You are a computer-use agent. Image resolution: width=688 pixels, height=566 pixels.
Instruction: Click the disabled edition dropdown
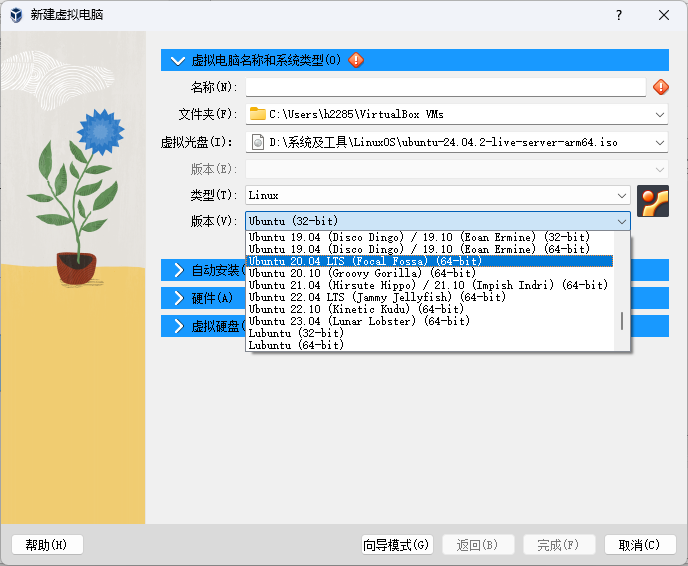click(457, 169)
